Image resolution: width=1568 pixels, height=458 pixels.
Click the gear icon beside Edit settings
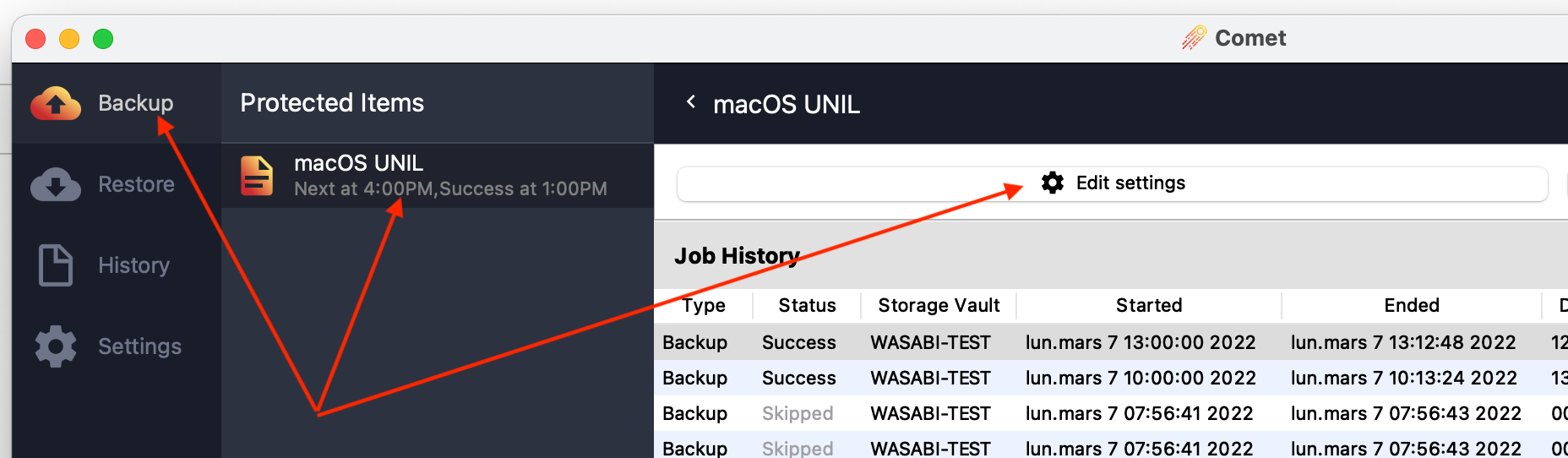(x=1053, y=183)
